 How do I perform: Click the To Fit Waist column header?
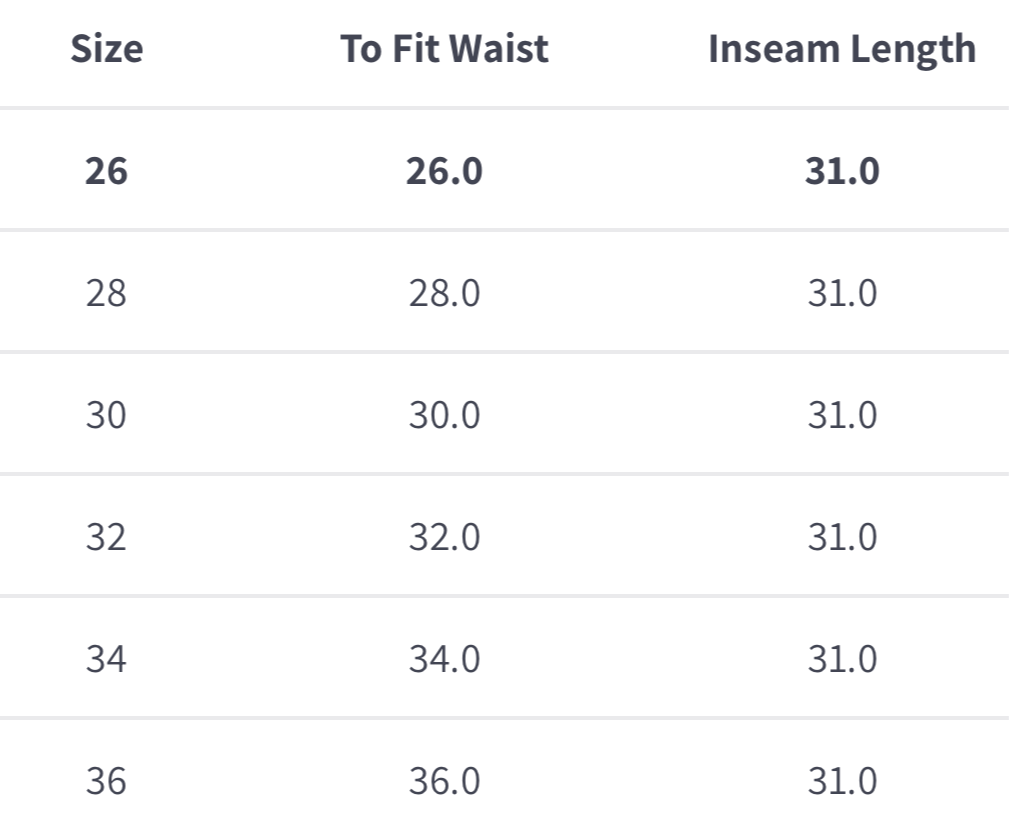(x=444, y=50)
